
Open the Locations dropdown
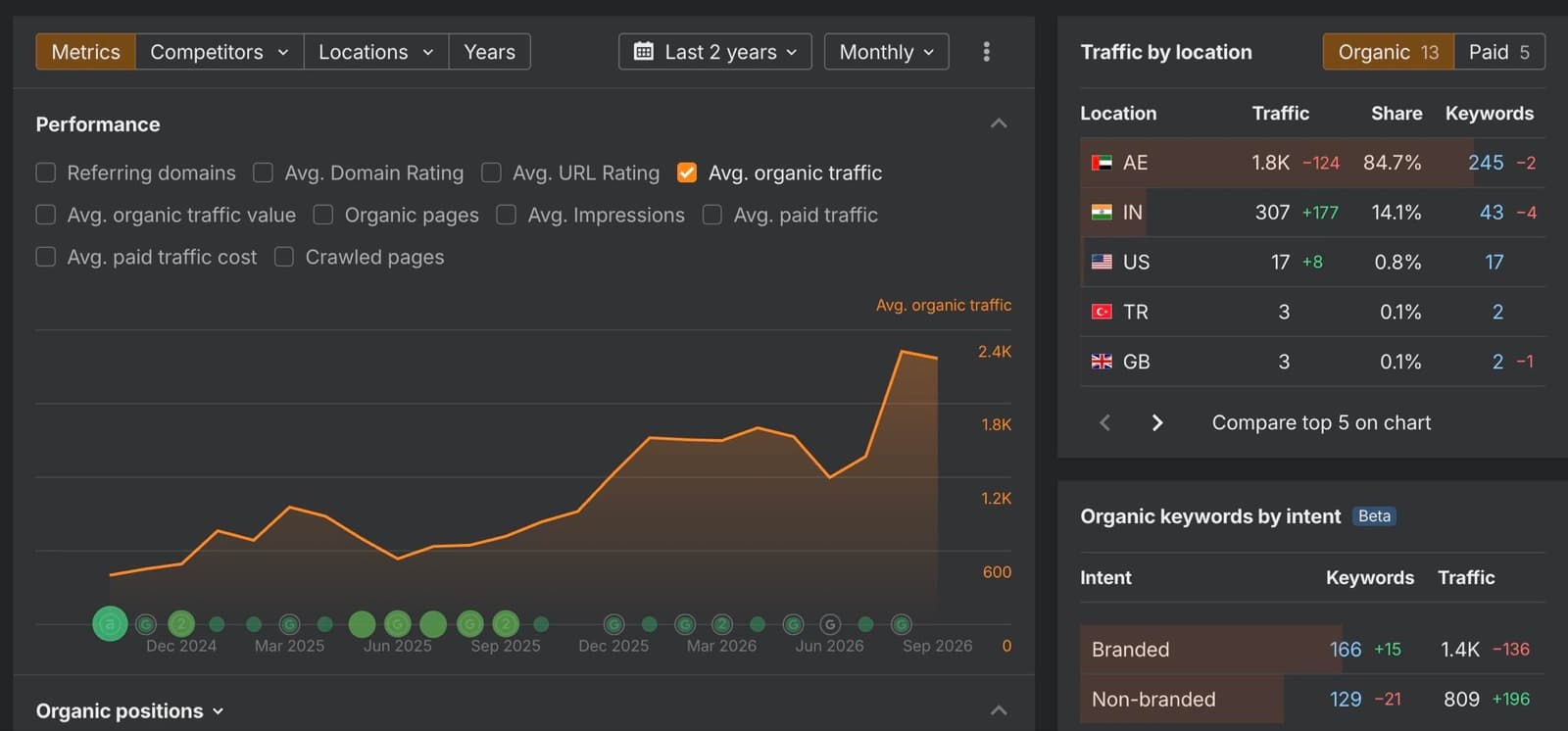coord(376,52)
